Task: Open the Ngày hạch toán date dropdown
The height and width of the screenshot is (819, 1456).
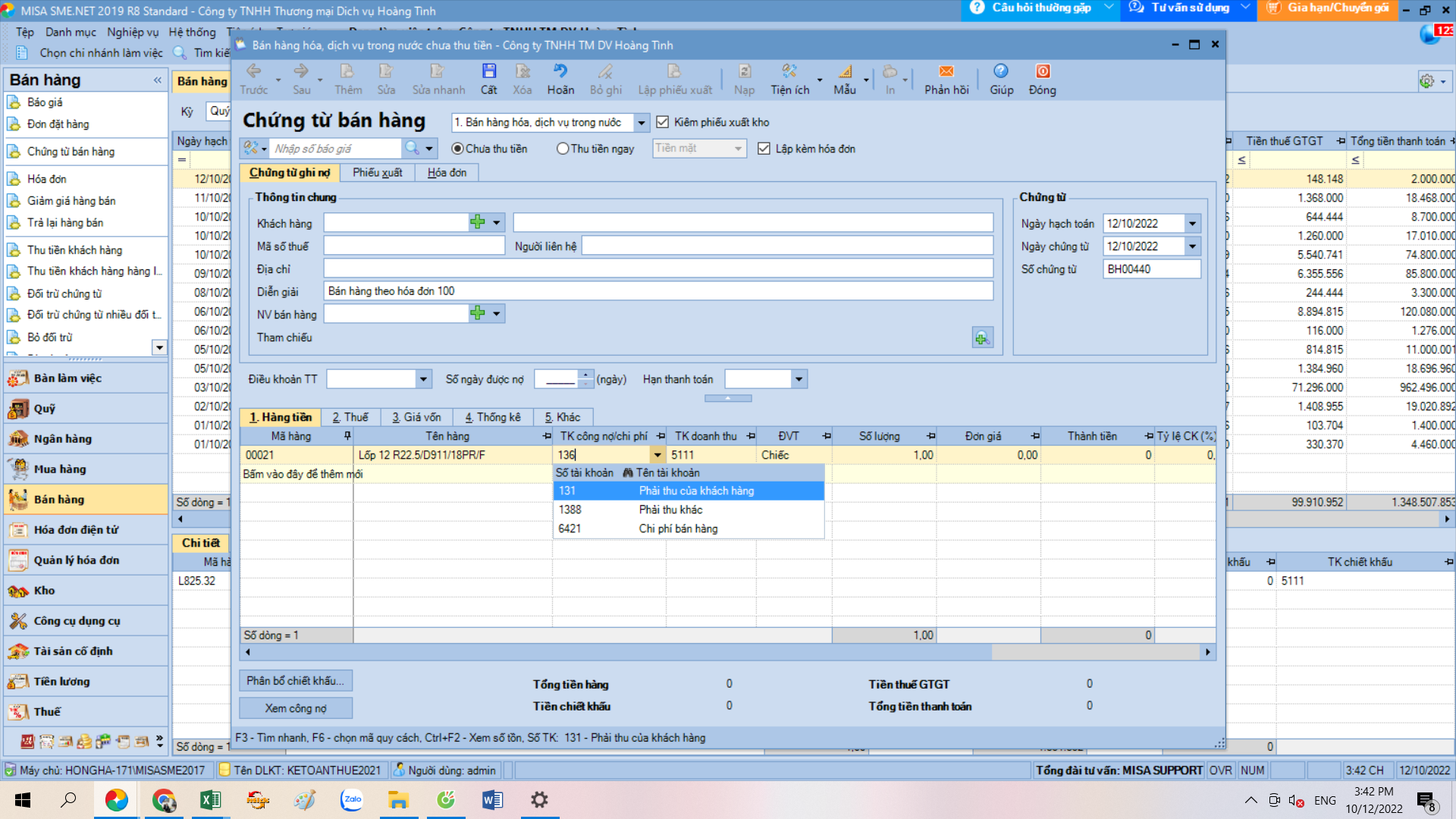Action: tap(1193, 223)
